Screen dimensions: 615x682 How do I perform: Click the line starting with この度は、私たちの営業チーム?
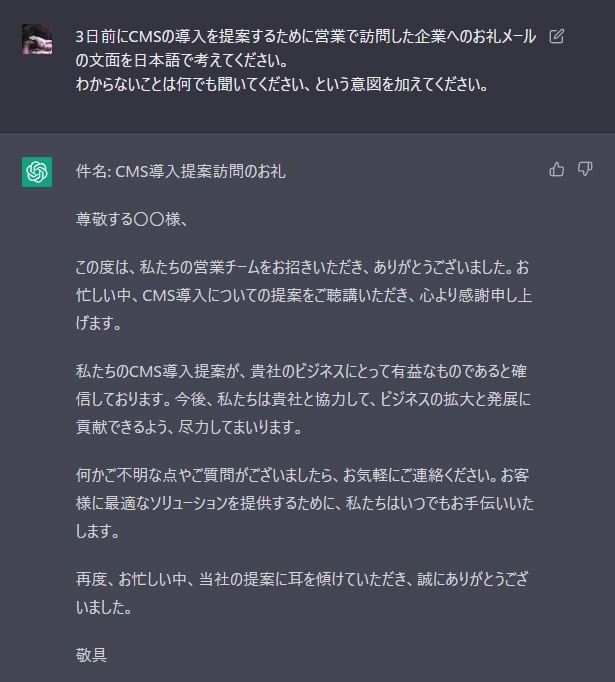[302, 267]
